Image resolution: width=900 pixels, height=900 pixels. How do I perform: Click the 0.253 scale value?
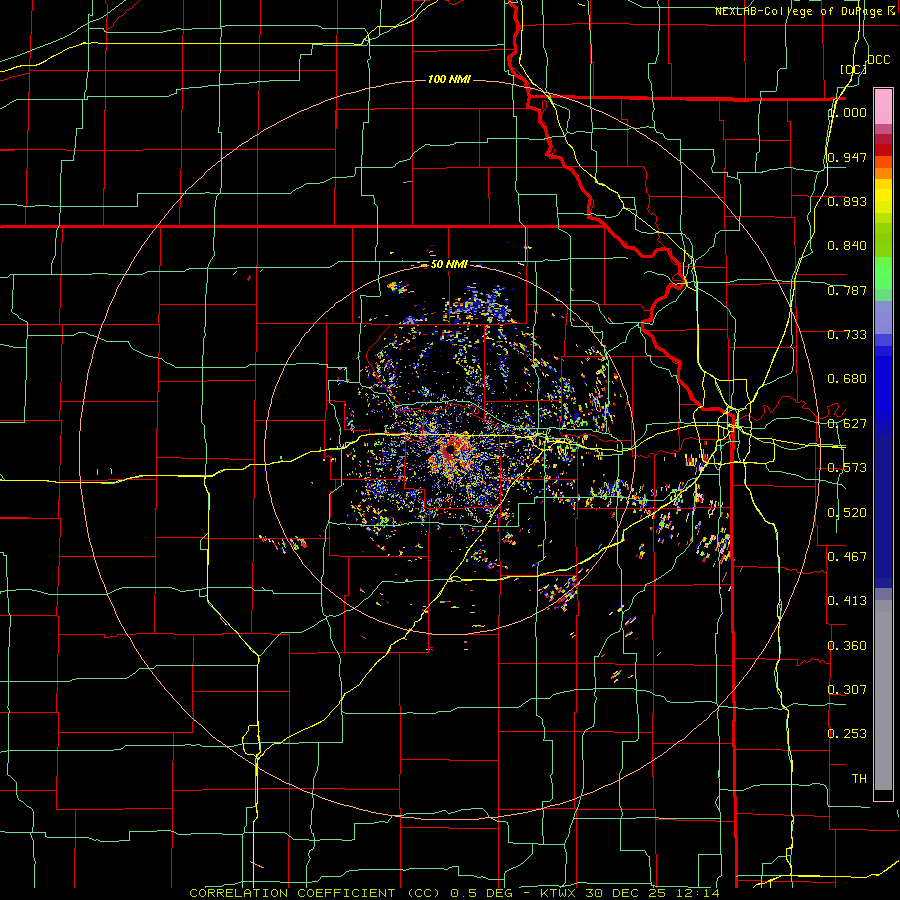tap(847, 734)
